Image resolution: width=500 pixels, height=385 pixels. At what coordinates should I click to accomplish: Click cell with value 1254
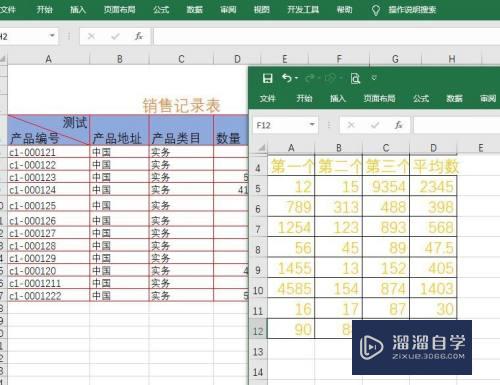(291, 227)
